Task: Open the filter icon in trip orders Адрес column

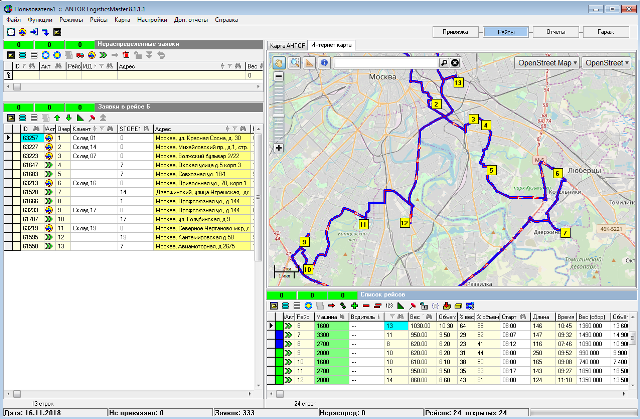Action: [x=235, y=129]
